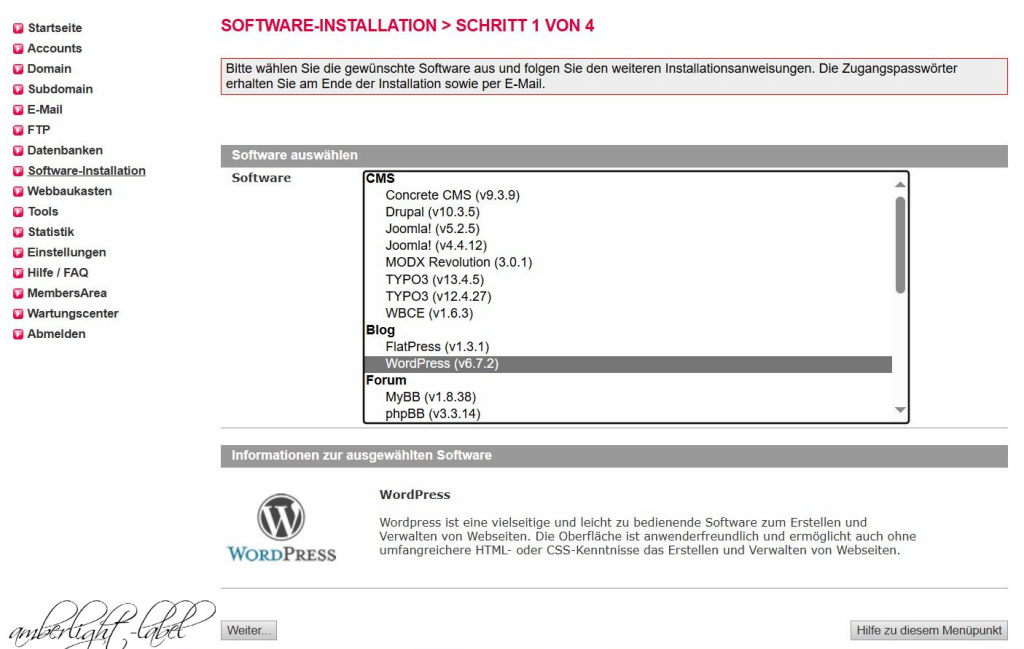Viewport: 1024px width, 649px height.
Task: Click the arrow icon beside Hilfe / FAQ
Action: (x=18, y=273)
